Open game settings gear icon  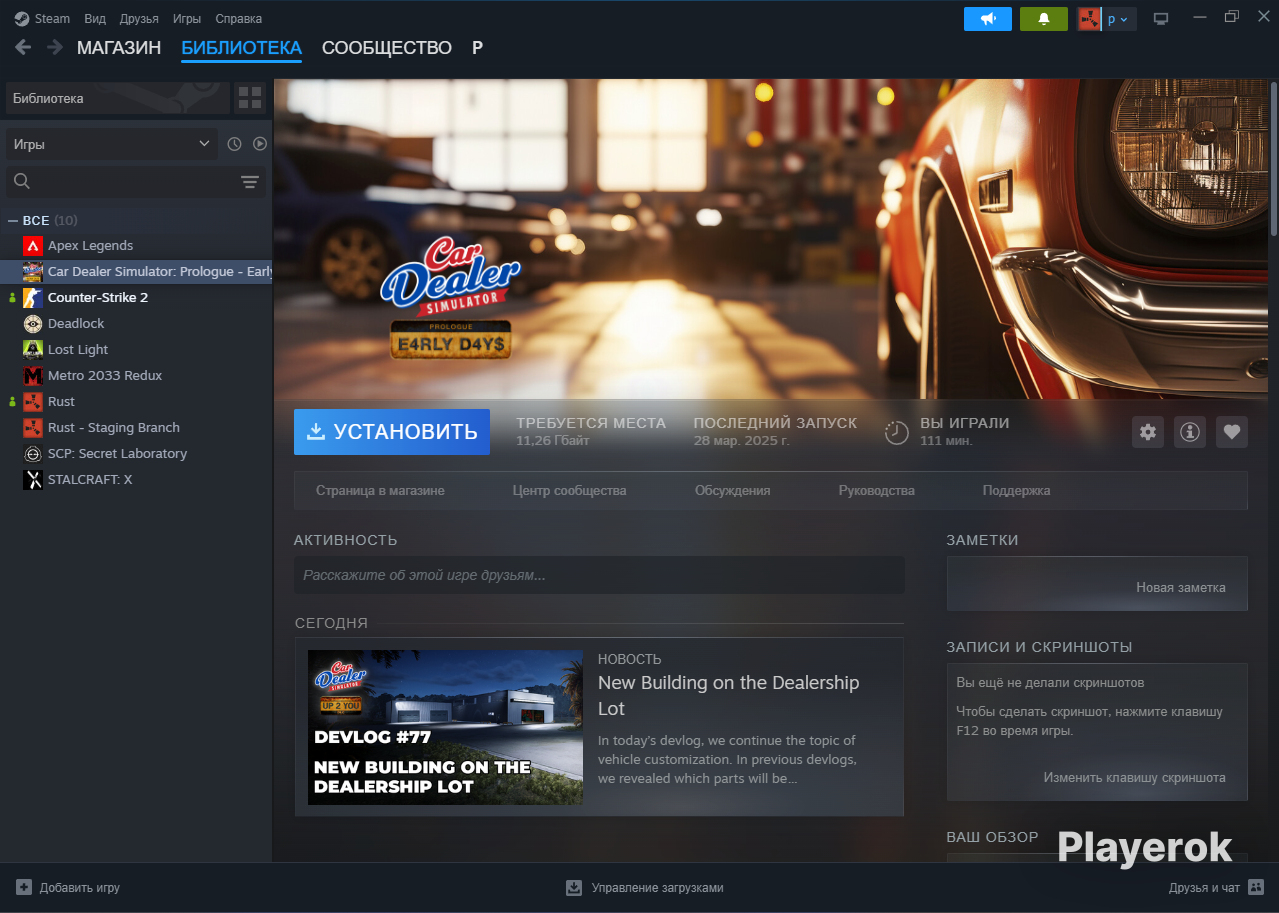tap(1148, 432)
